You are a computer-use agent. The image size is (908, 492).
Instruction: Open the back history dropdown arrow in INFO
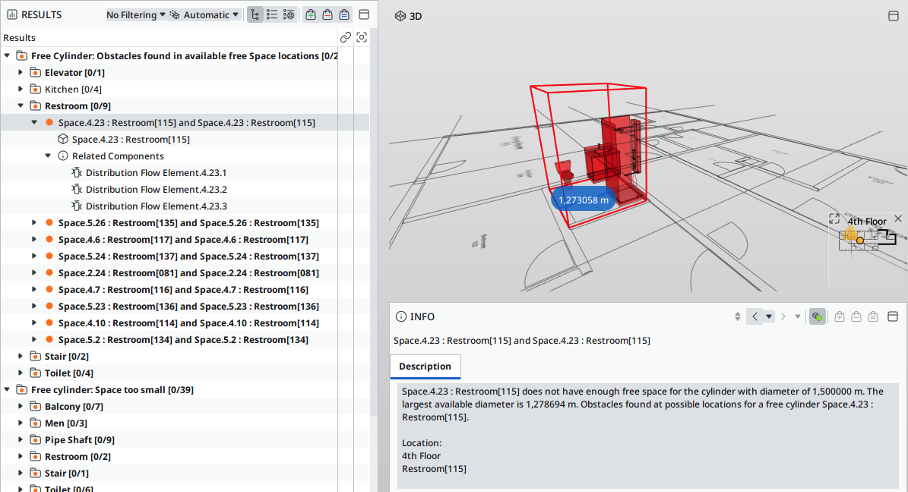point(768,317)
